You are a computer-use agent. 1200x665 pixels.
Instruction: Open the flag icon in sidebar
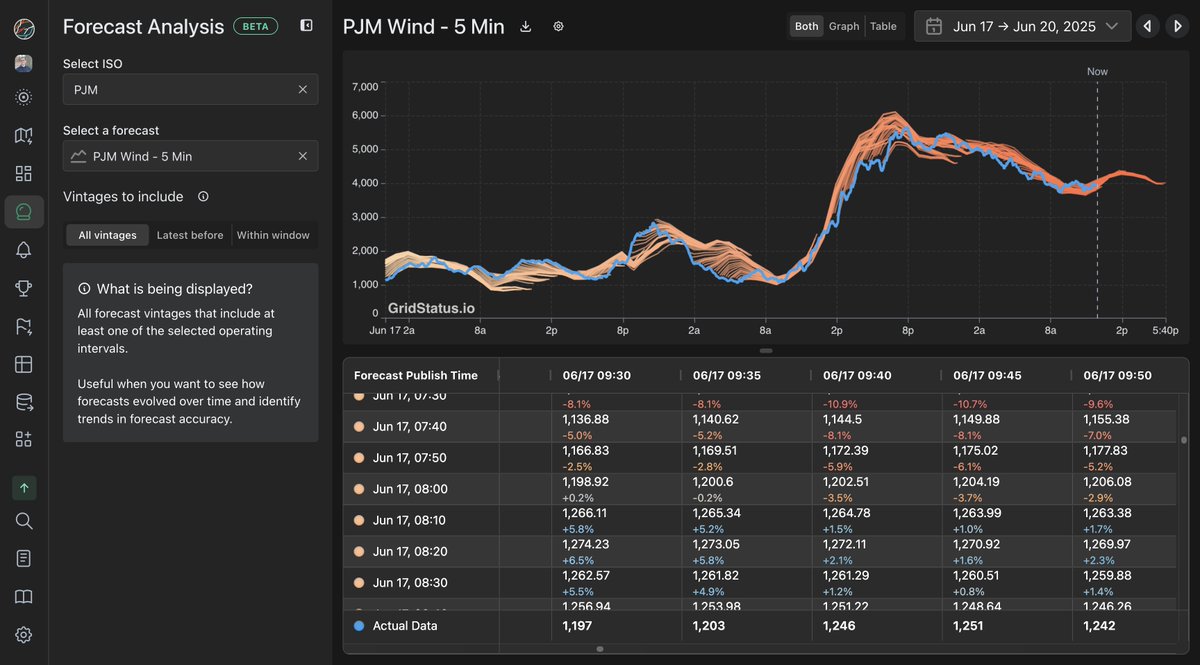[24, 326]
